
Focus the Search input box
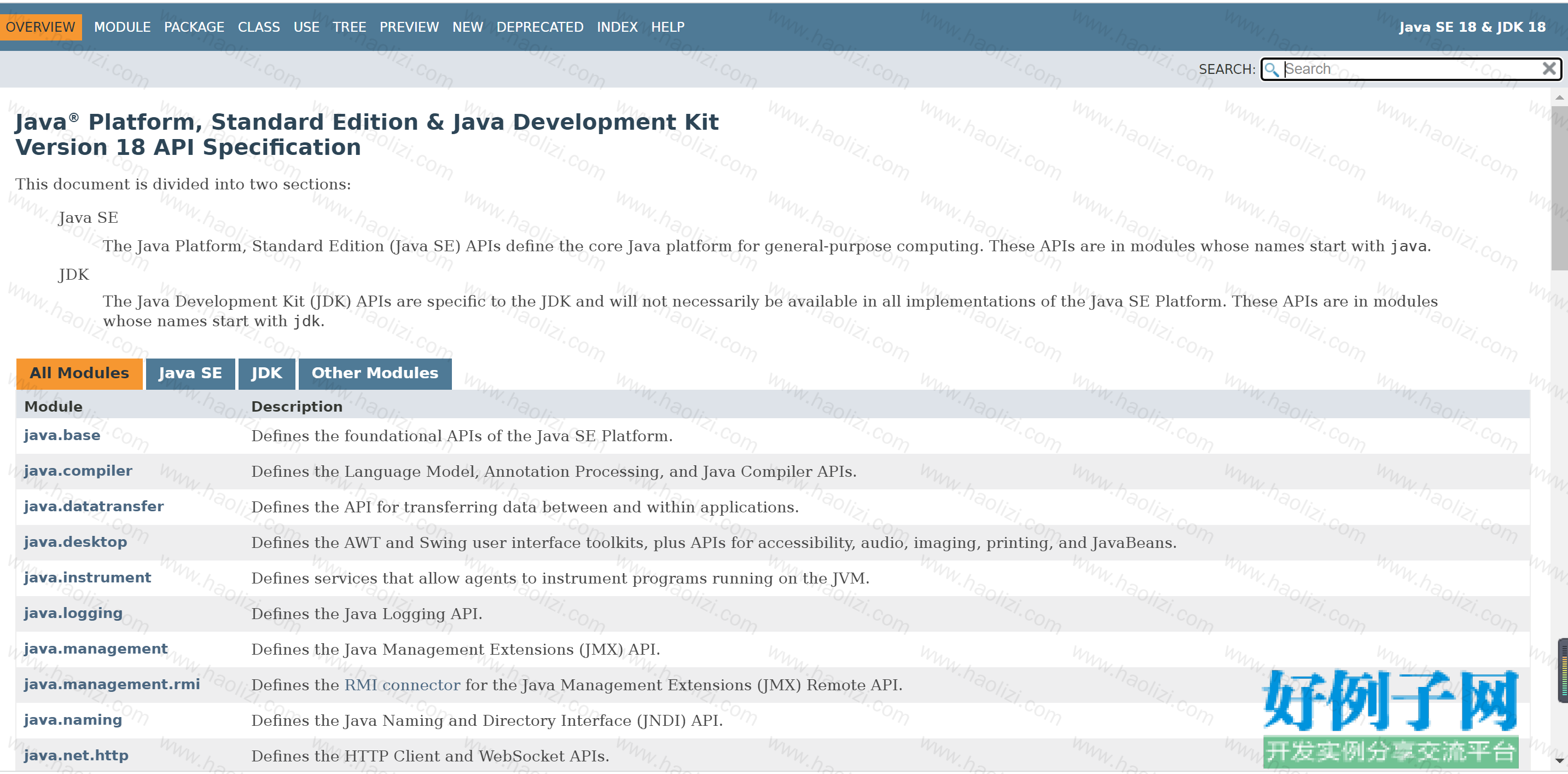pos(1410,69)
